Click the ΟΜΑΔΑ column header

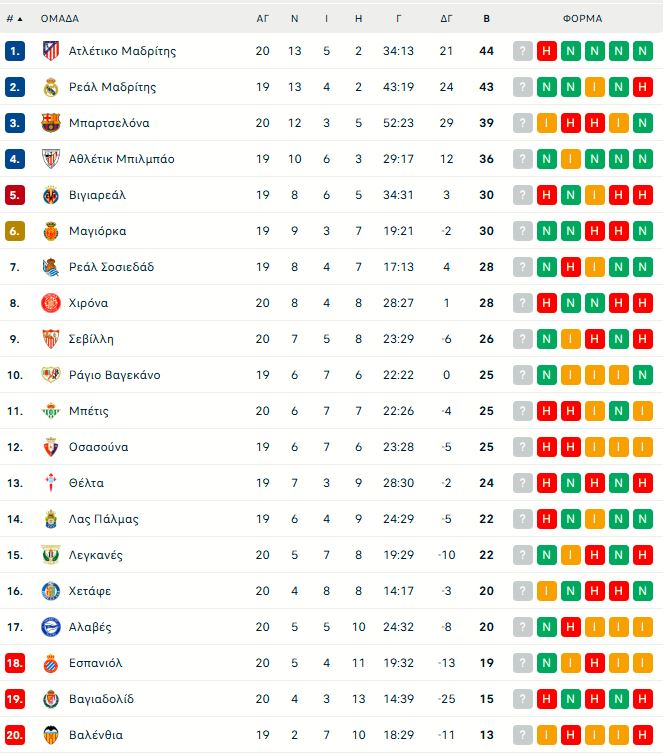[x=60, y=18]
